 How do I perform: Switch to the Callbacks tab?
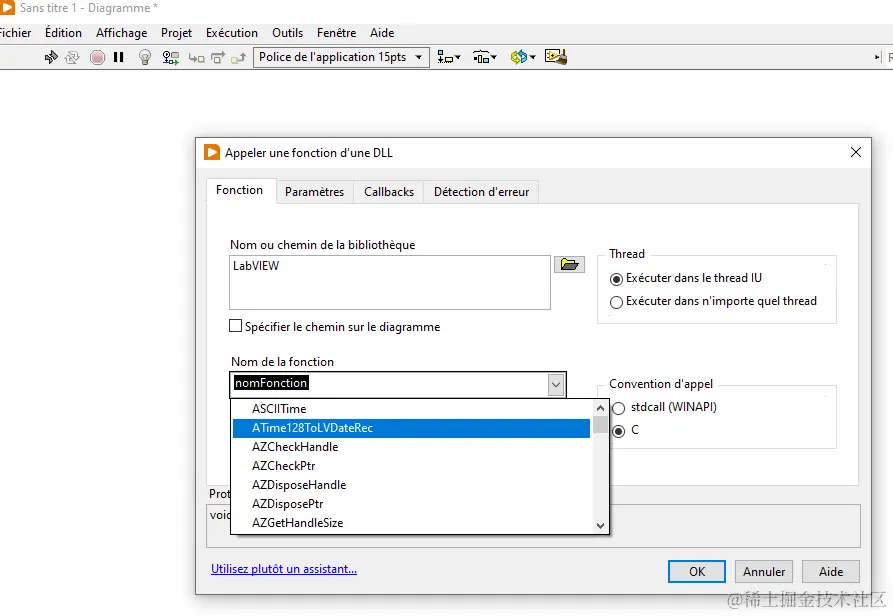389,192
